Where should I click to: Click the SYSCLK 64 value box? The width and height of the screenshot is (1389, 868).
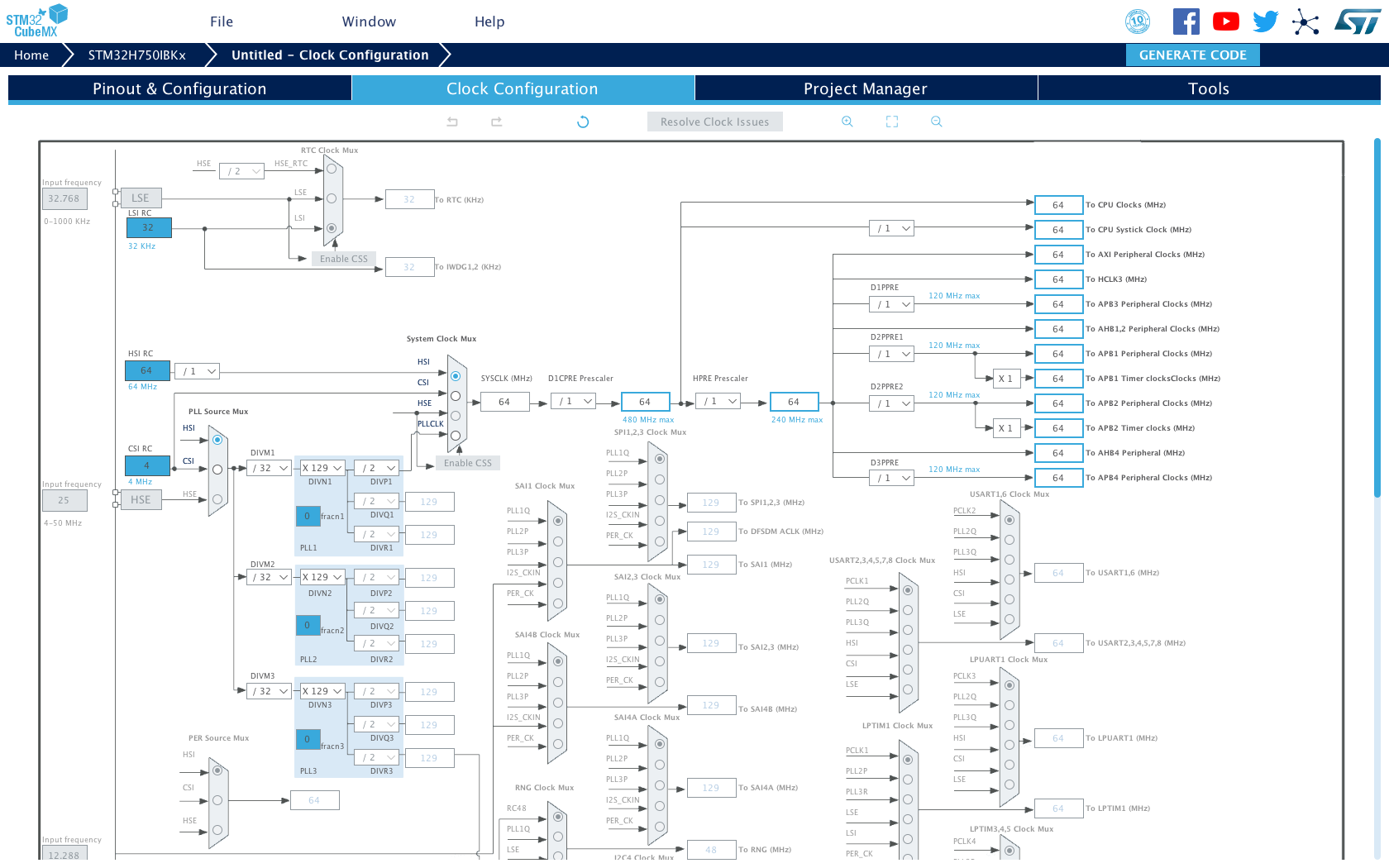[x=505, y=402]
